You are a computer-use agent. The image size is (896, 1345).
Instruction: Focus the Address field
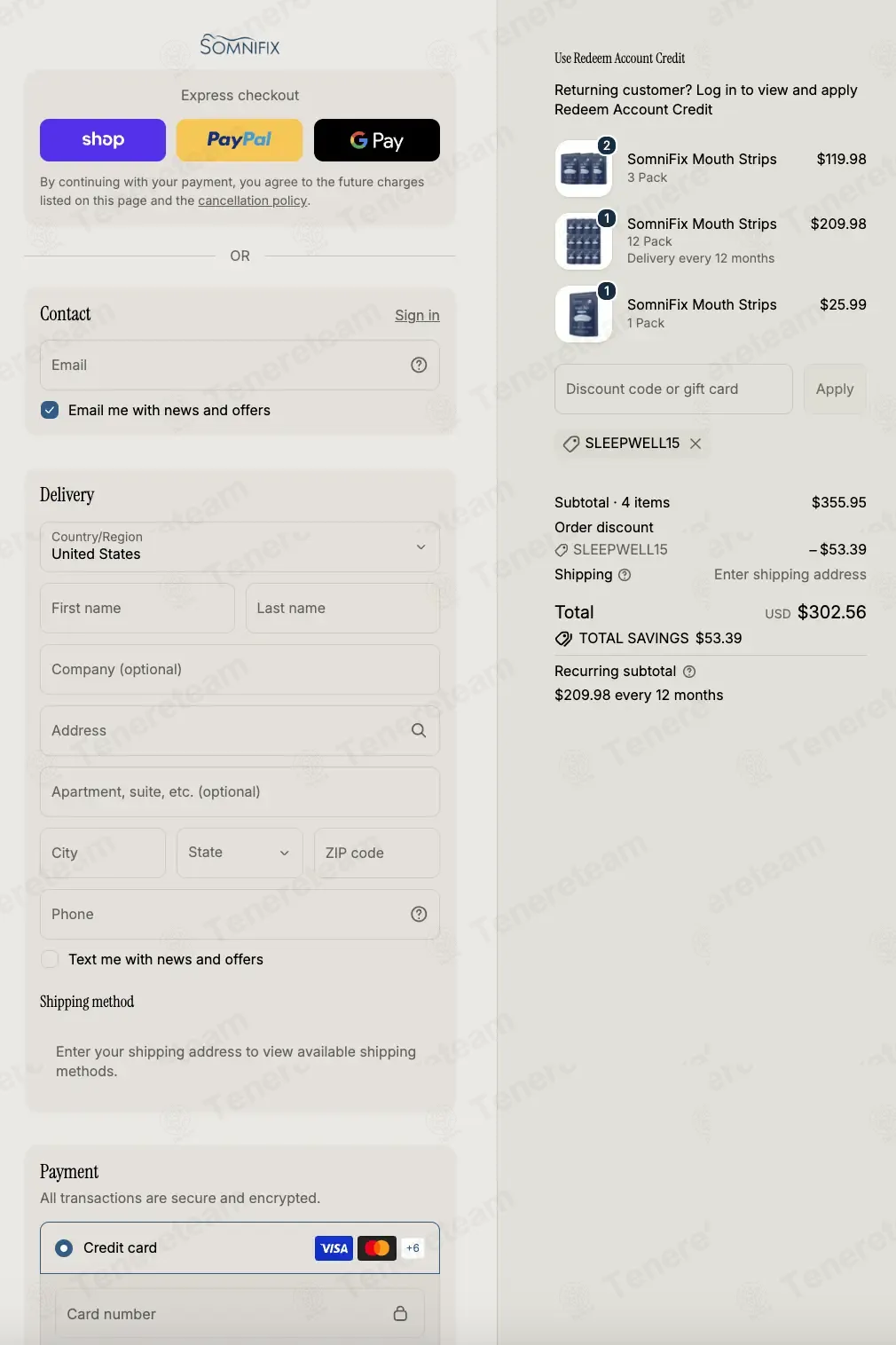click(240, 730)
